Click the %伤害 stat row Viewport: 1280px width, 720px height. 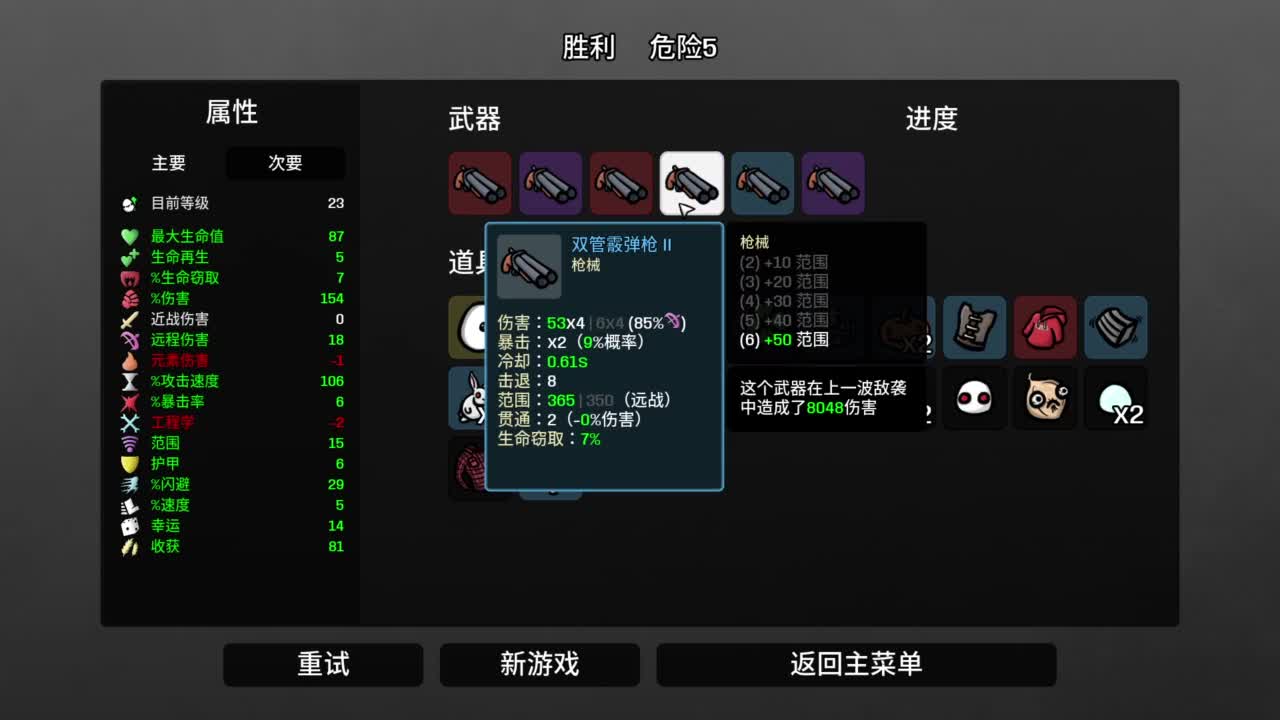pos(232,298)
